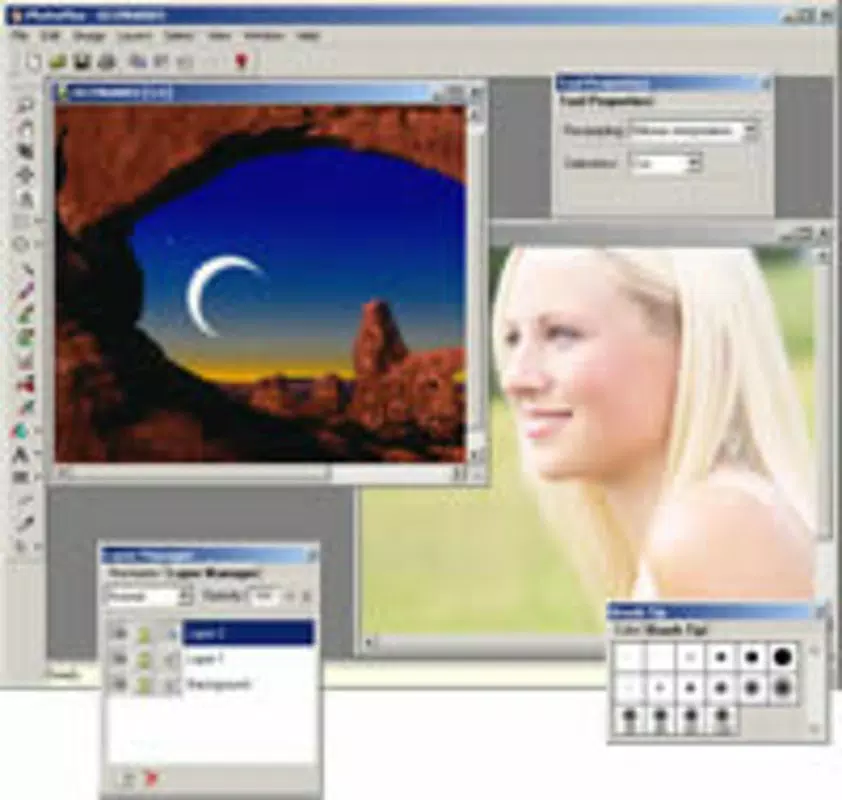
Task: Open the second Tool Properties dropdown
Action: [665, 163]
